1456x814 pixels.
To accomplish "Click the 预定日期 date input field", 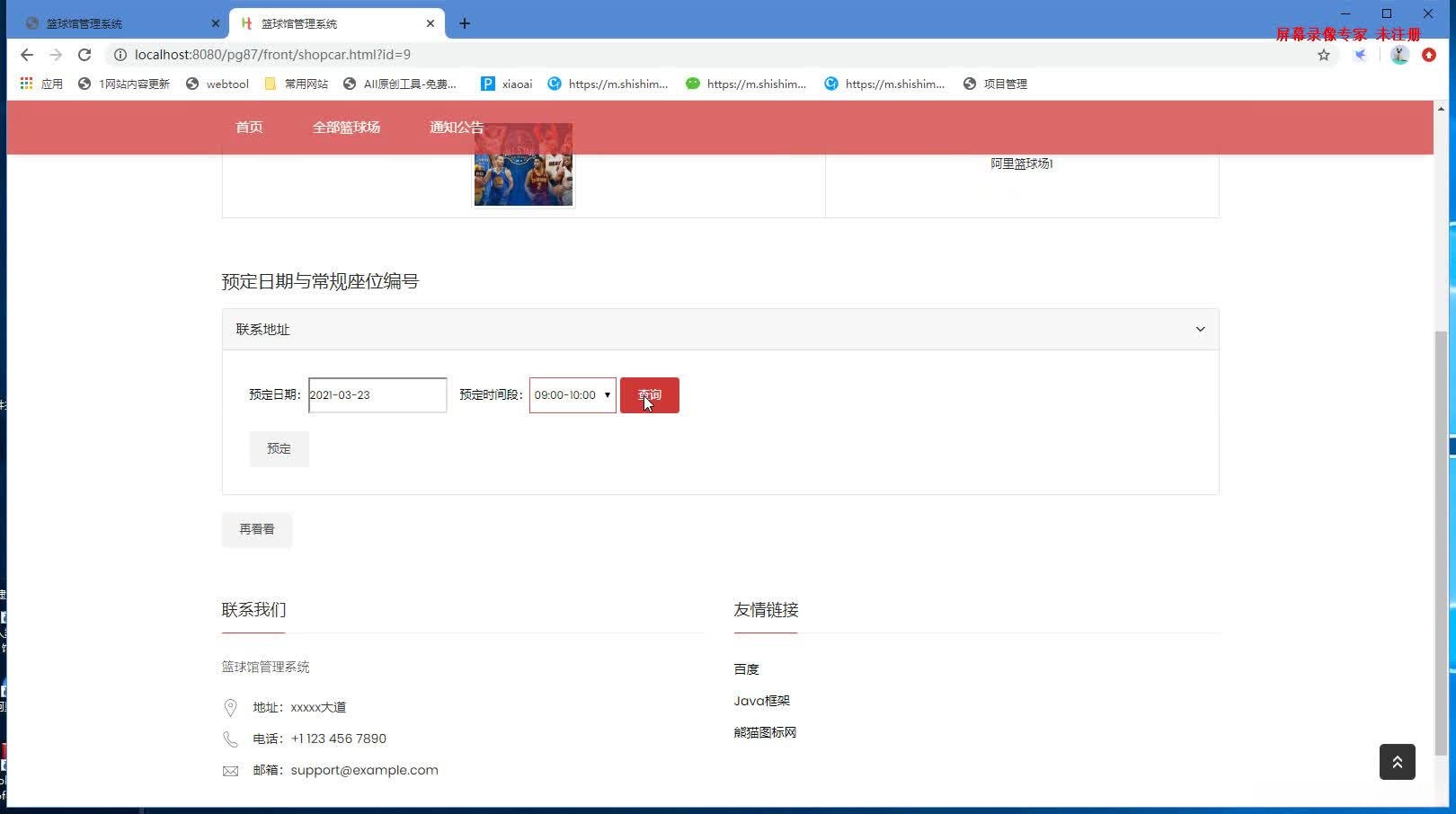I will pos(376,394).
